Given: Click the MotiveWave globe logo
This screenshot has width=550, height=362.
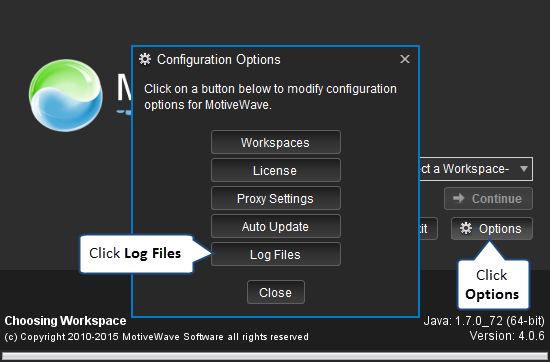Looking at the screenshot, I should click(x=66, y=95).
